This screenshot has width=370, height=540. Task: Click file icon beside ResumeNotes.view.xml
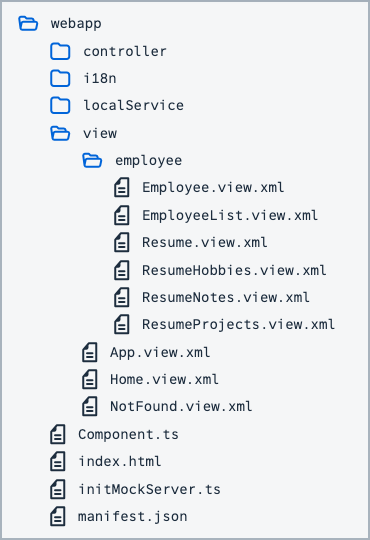point(122,297)
